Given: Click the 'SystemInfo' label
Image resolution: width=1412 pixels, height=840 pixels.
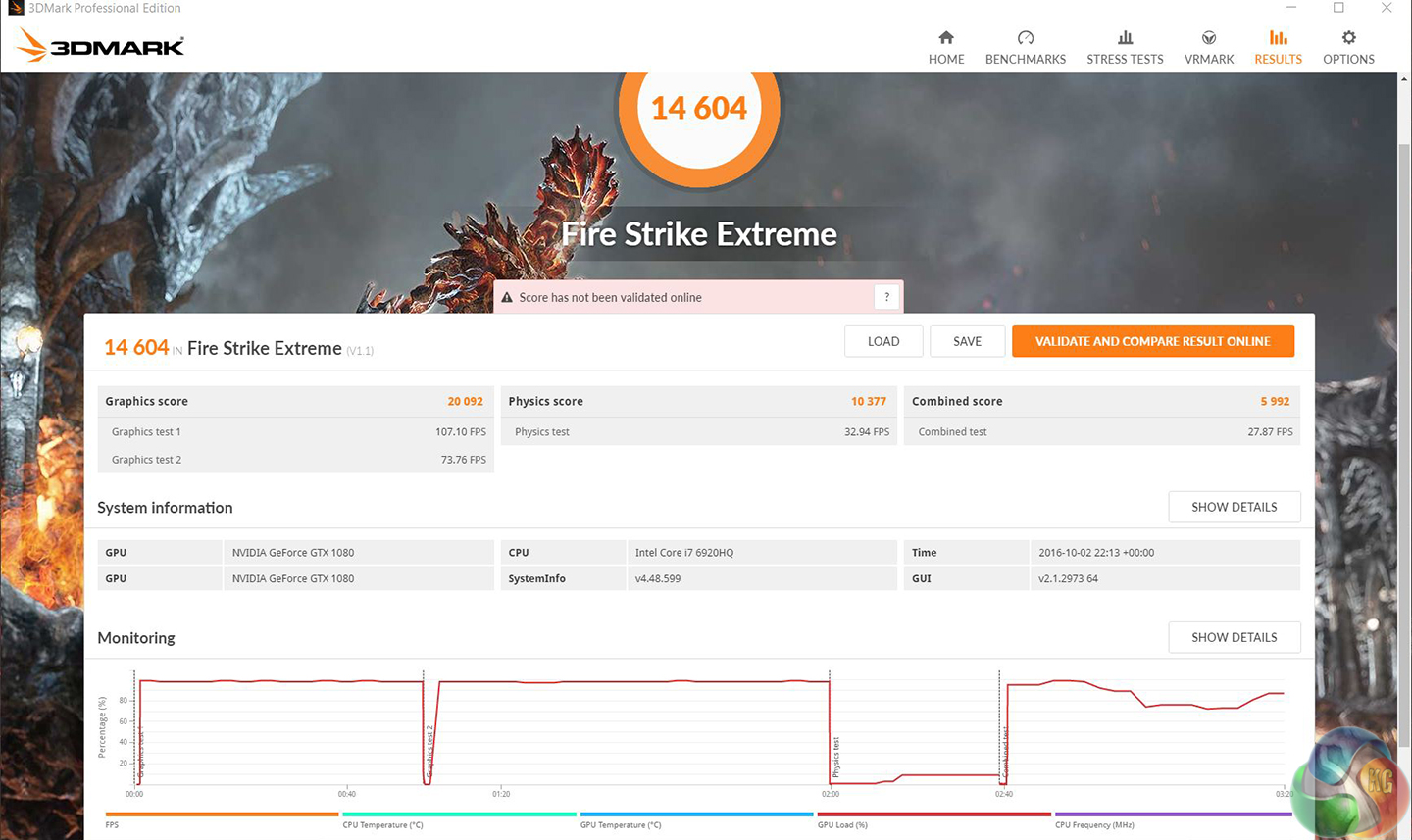Looking at the screenshot, I should pos(536,578).
